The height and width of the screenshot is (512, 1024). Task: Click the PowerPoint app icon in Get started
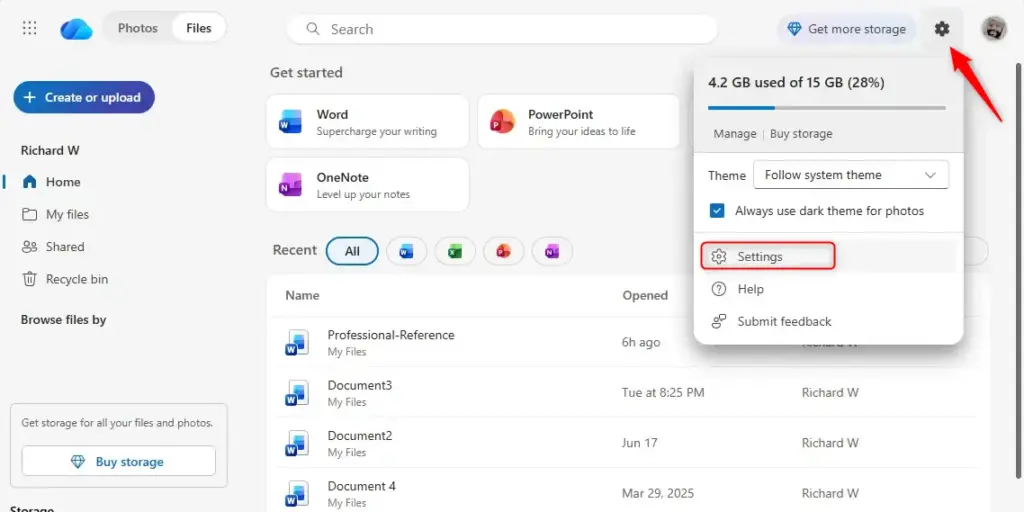502,122
